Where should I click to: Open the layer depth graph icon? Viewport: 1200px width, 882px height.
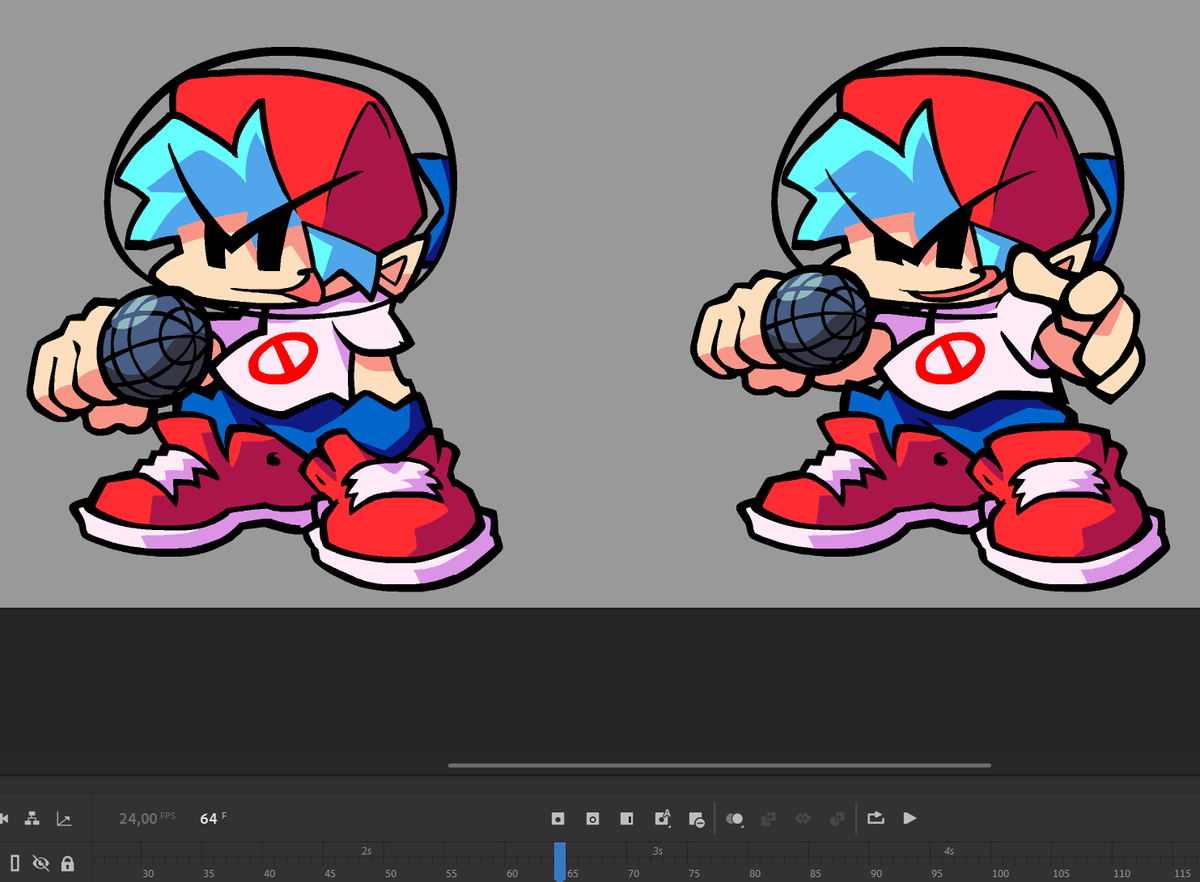[x=64, y=819]
